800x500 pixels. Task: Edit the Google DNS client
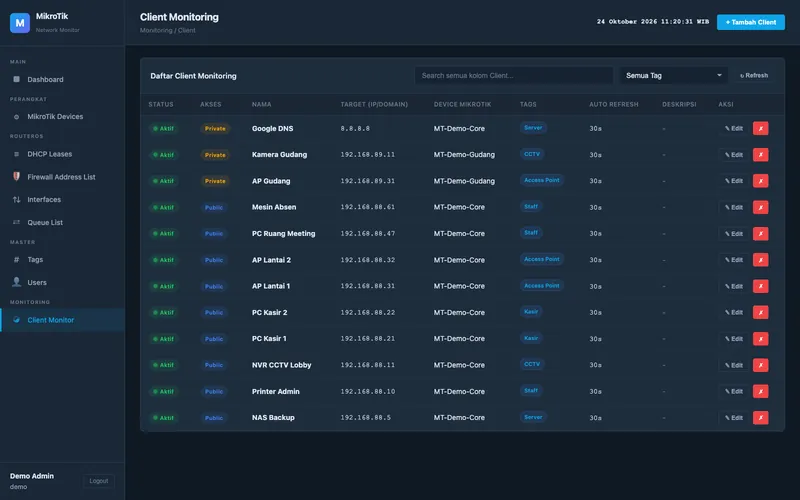coord(734,129)
